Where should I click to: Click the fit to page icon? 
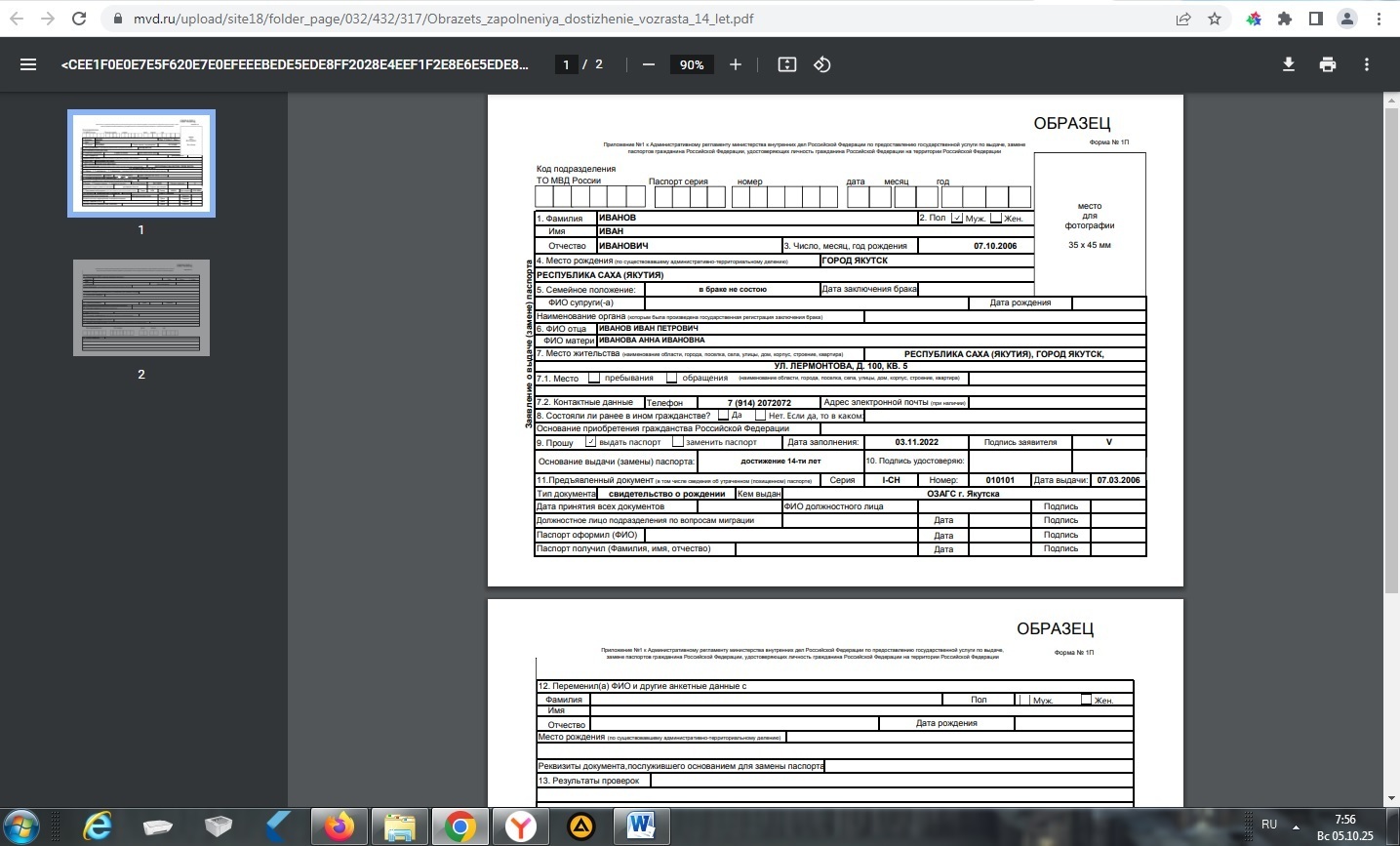point(786,64)
